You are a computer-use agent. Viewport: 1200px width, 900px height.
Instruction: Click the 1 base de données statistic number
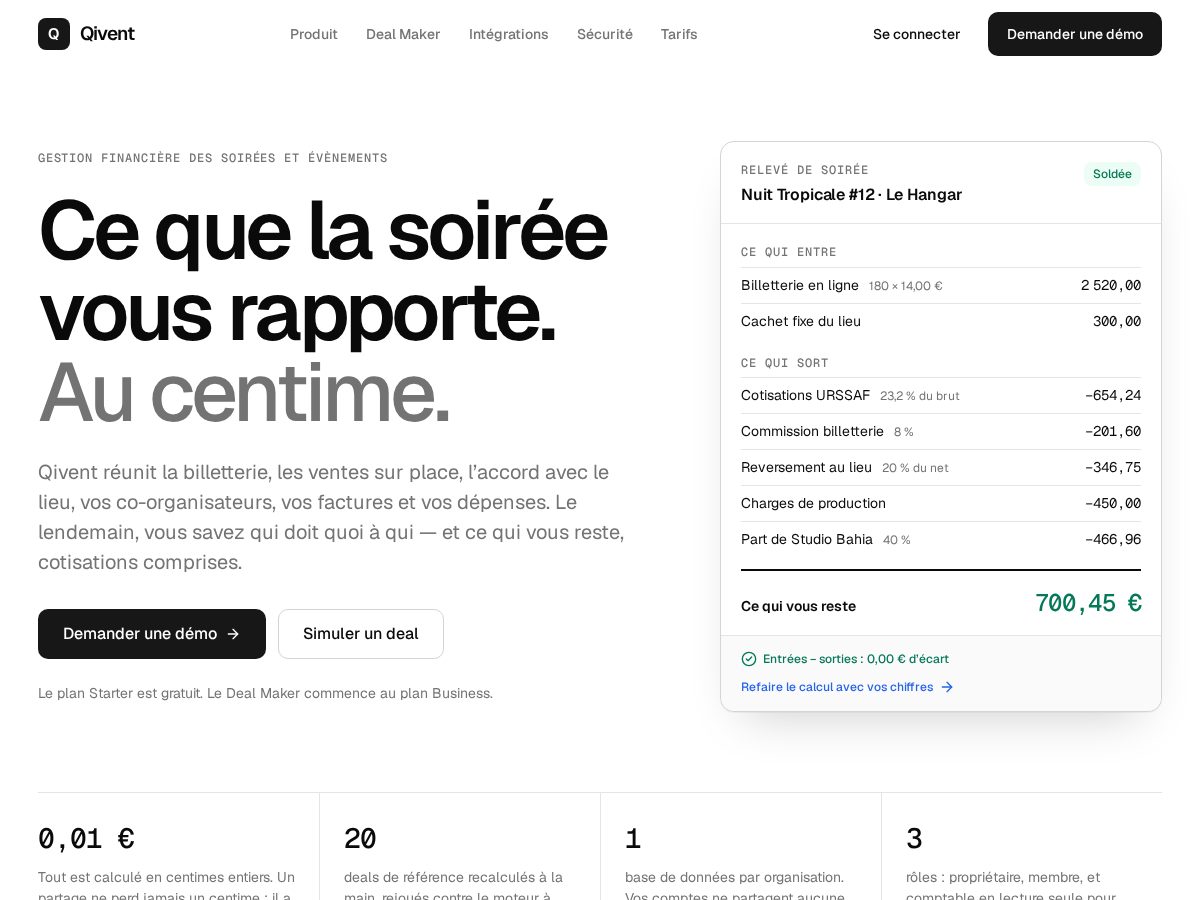(633, 839)
